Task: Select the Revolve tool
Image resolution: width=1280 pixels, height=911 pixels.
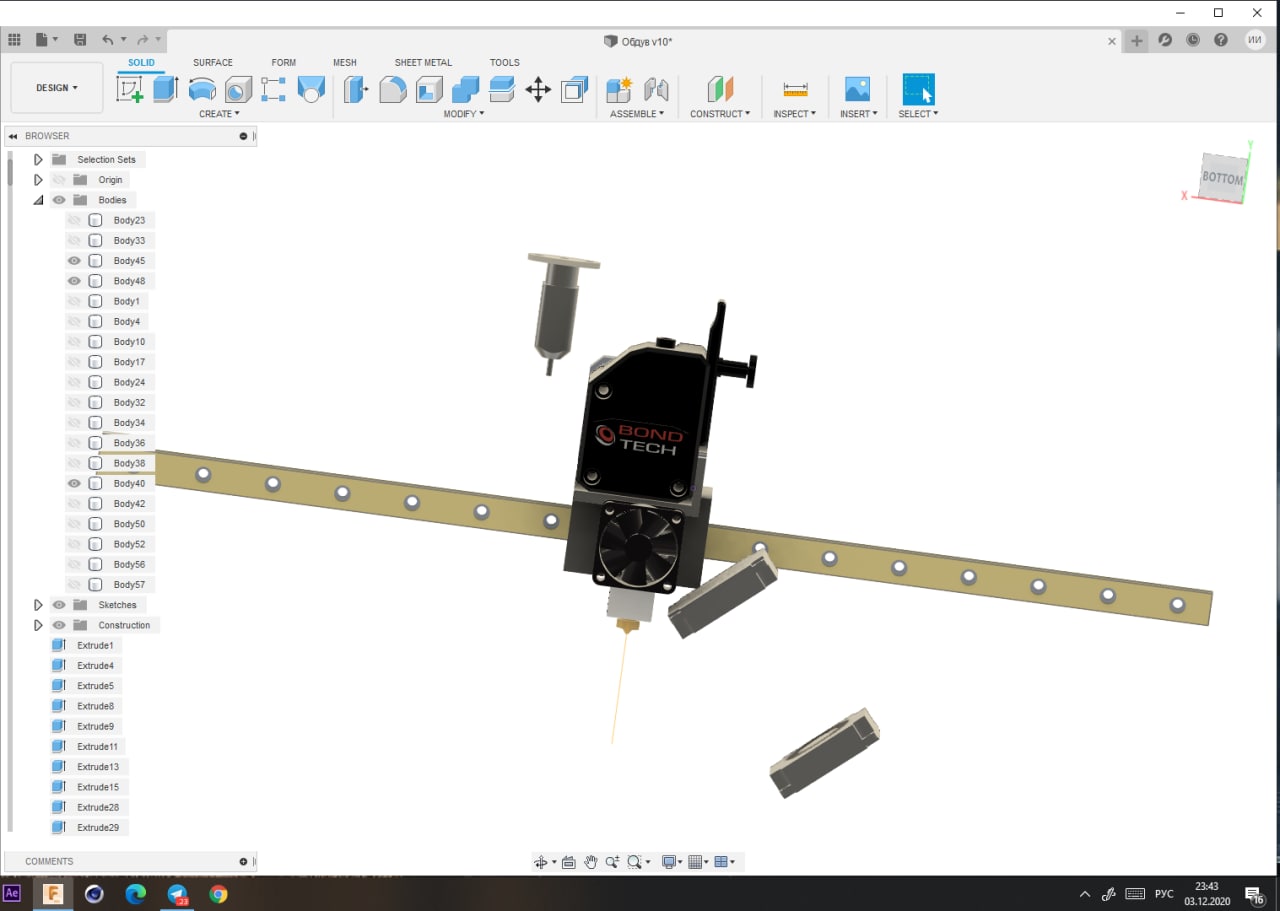Action: coord(202,89)
